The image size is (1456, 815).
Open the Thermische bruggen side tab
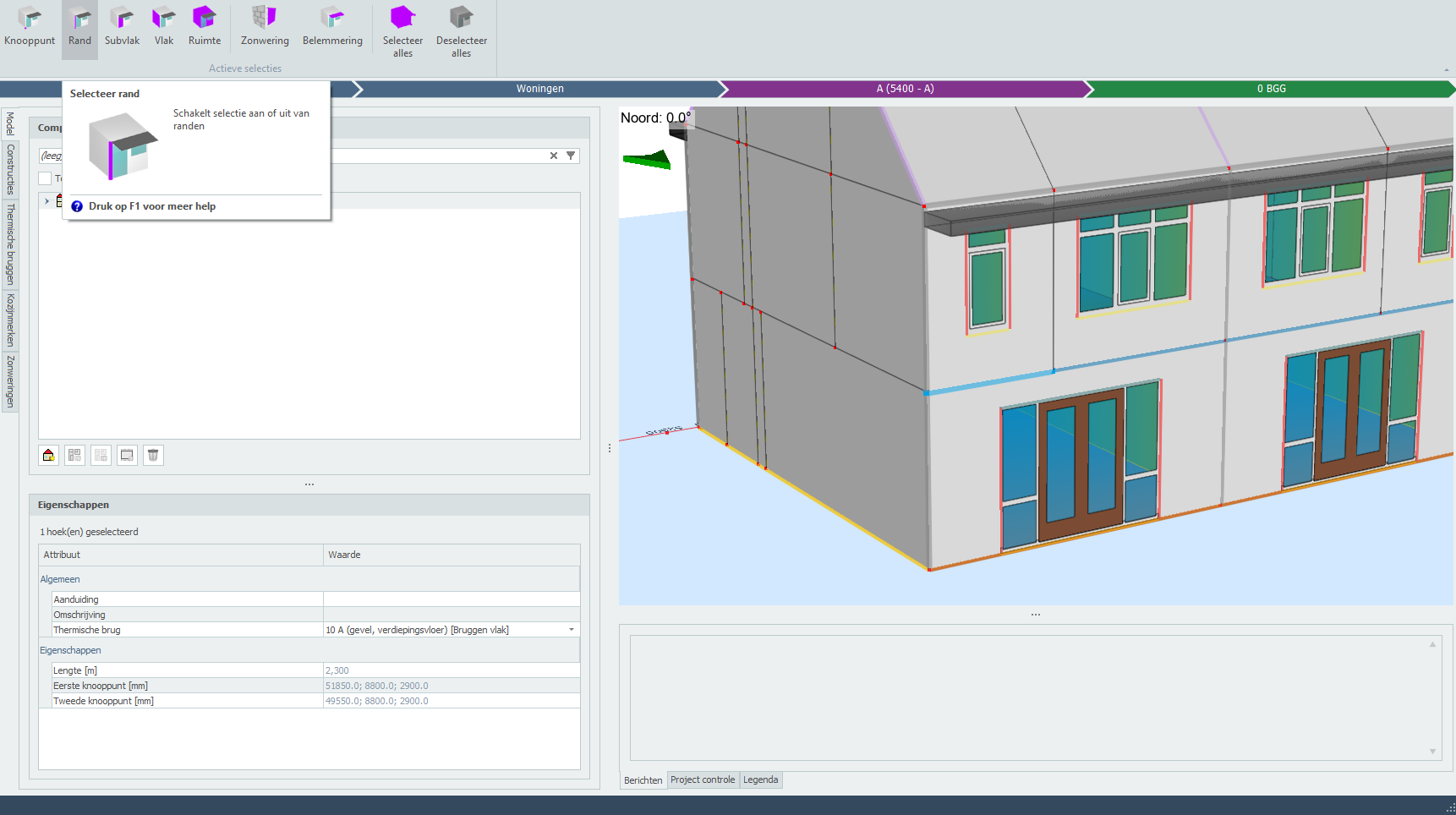point(10,244)
